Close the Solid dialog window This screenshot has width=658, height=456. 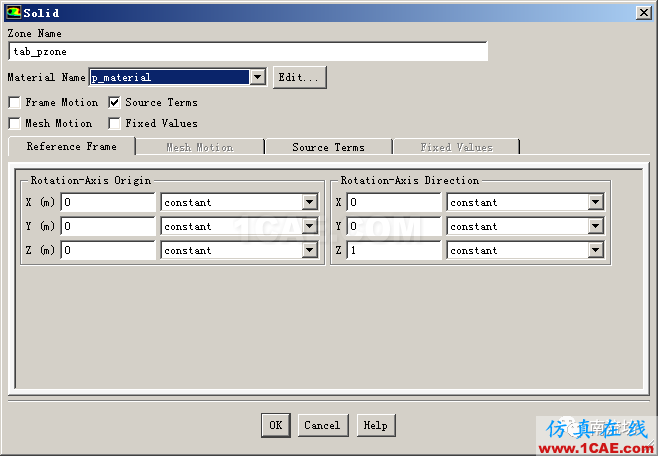click(643, 13)
